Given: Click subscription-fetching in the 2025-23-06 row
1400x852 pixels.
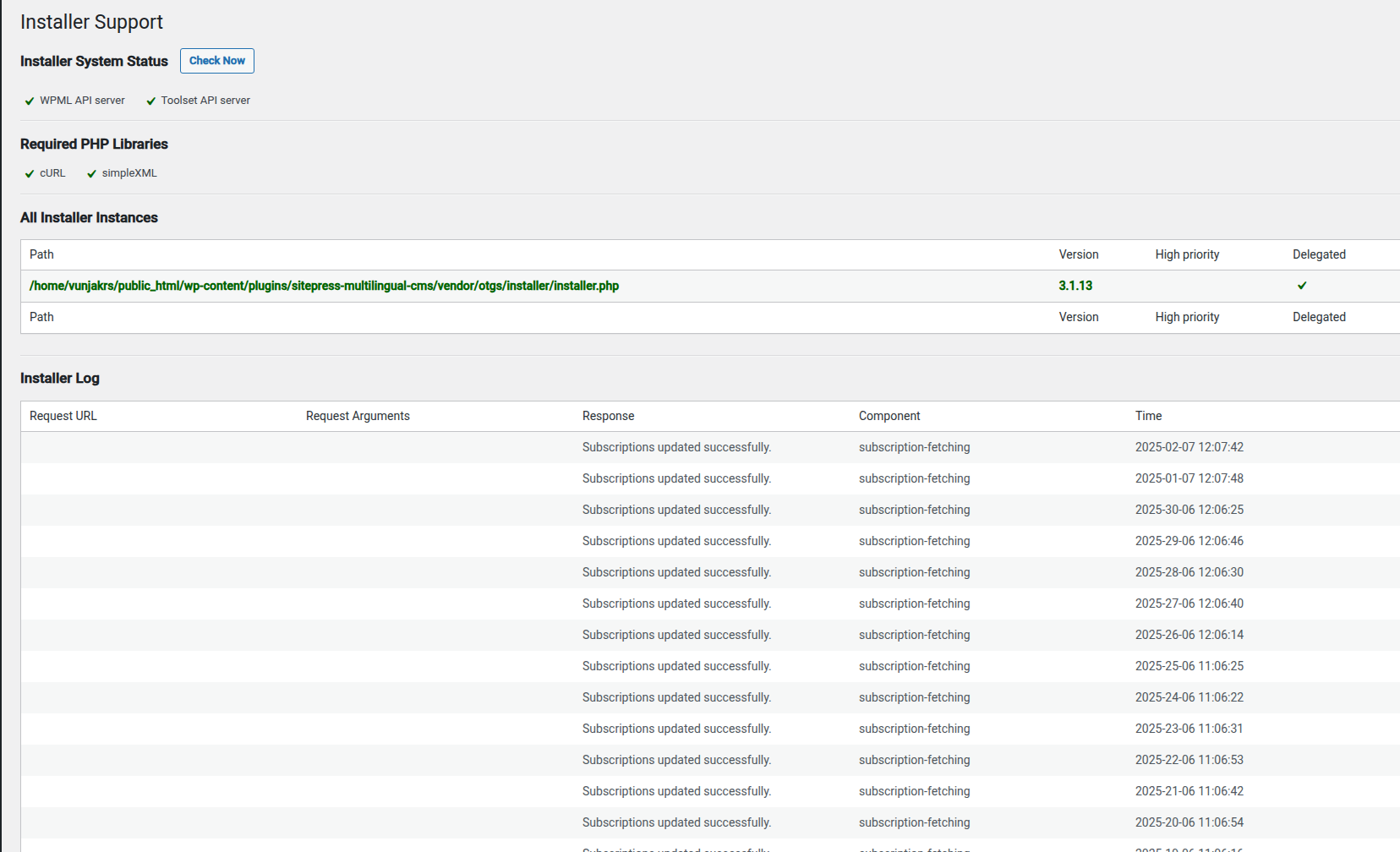Looking at the screenshot, I should (915, 729).
